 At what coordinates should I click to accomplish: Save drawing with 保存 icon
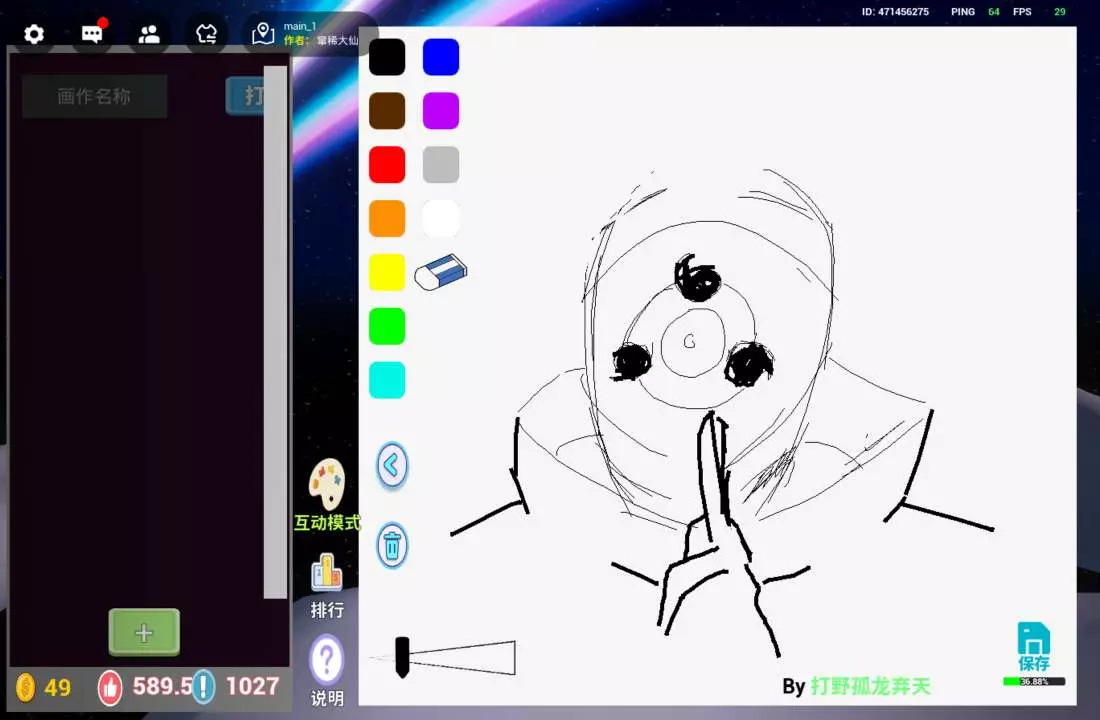pos(1034,646)
